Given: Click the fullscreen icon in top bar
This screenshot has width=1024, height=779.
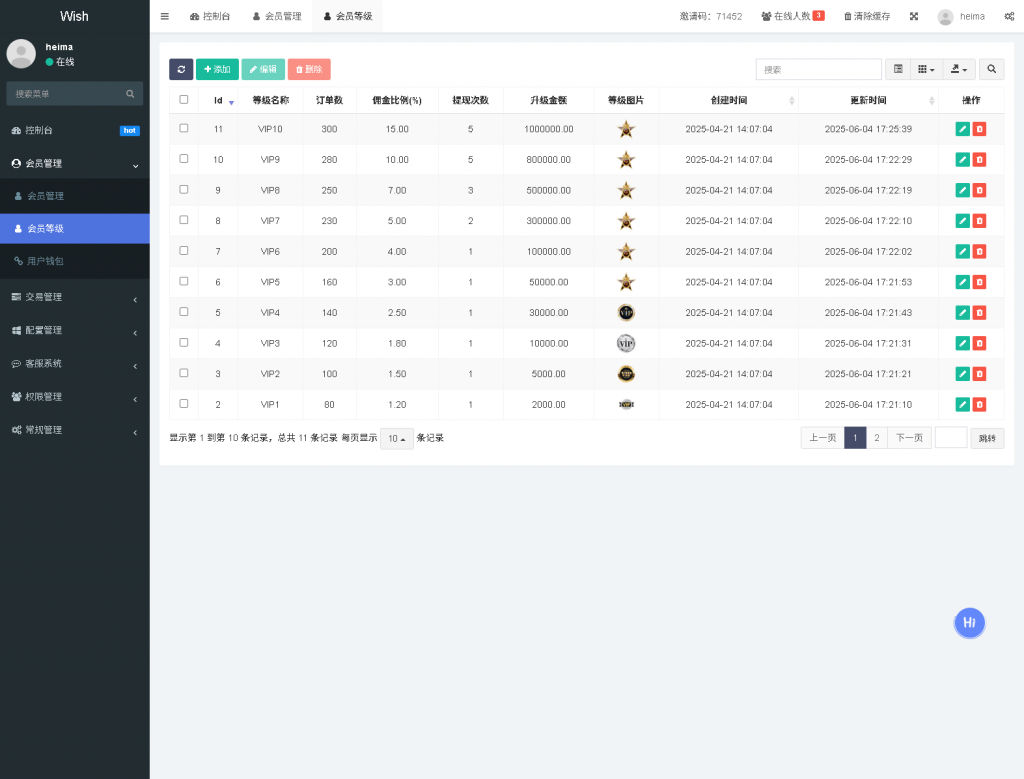Looking at the screenshot, I should tap(914, 16).
